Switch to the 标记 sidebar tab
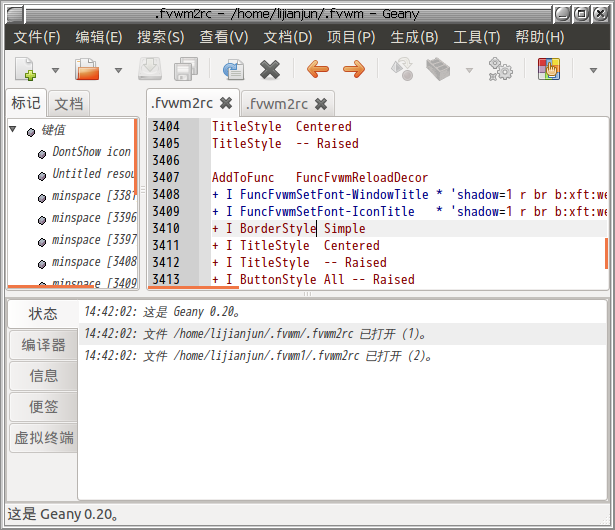615x530 pixels. 26,103
